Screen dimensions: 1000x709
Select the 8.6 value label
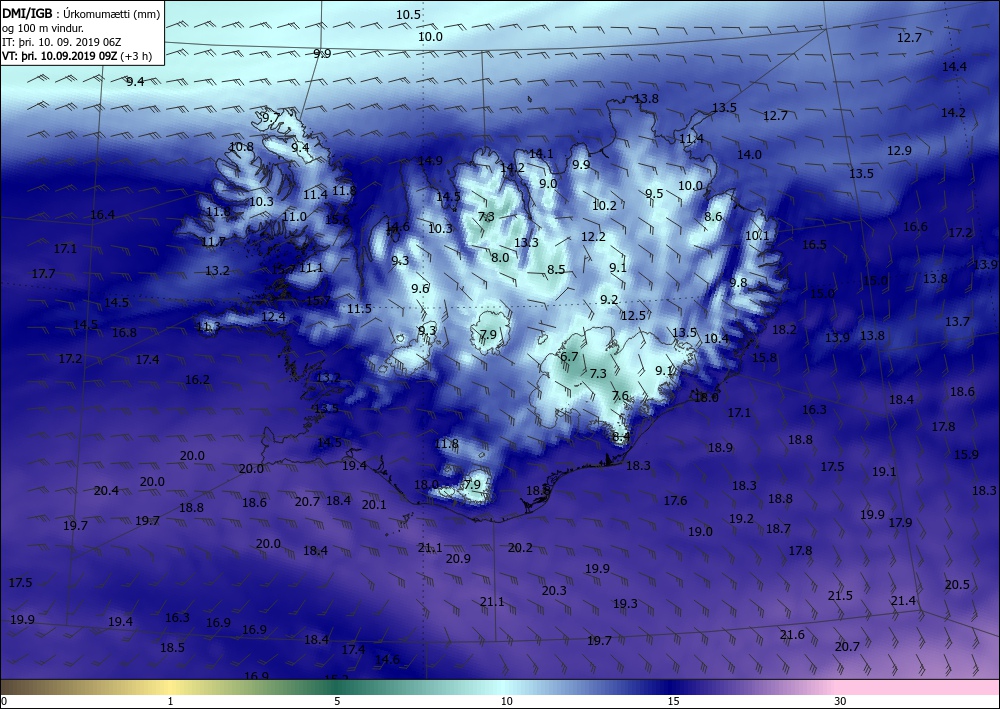tap(714, 217)
